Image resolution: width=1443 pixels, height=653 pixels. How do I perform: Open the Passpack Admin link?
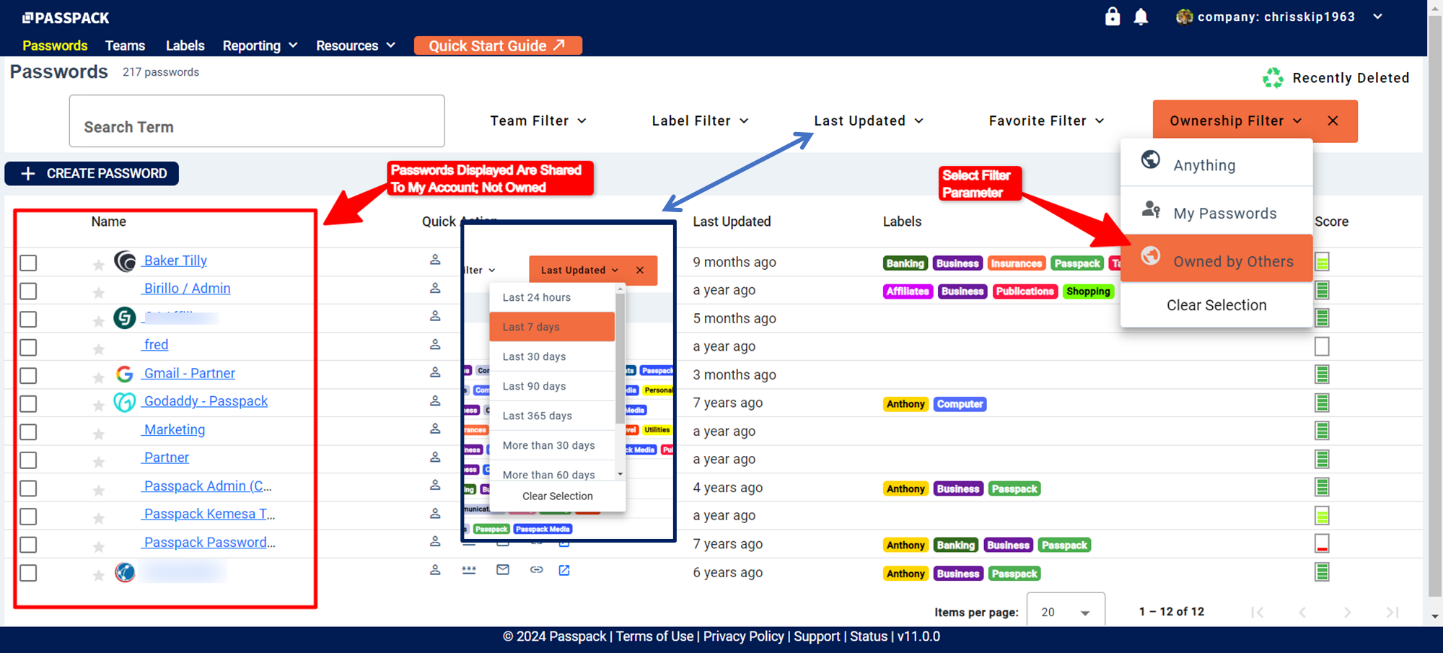point(207,486)
